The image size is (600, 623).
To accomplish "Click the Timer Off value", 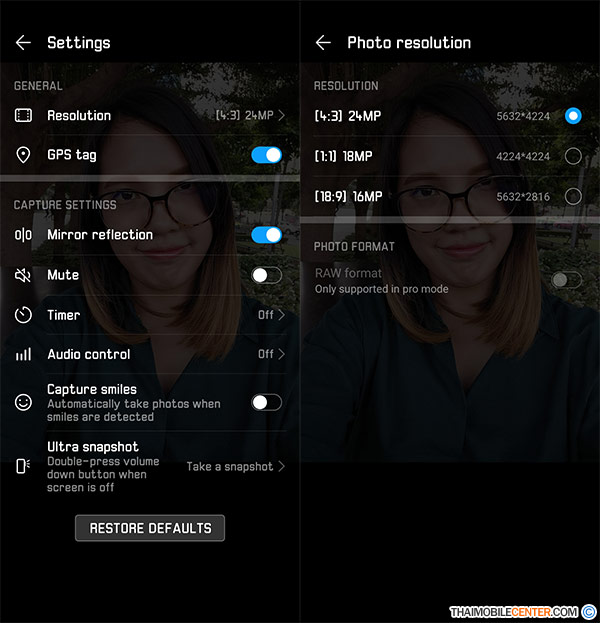I will pos(266,315).
